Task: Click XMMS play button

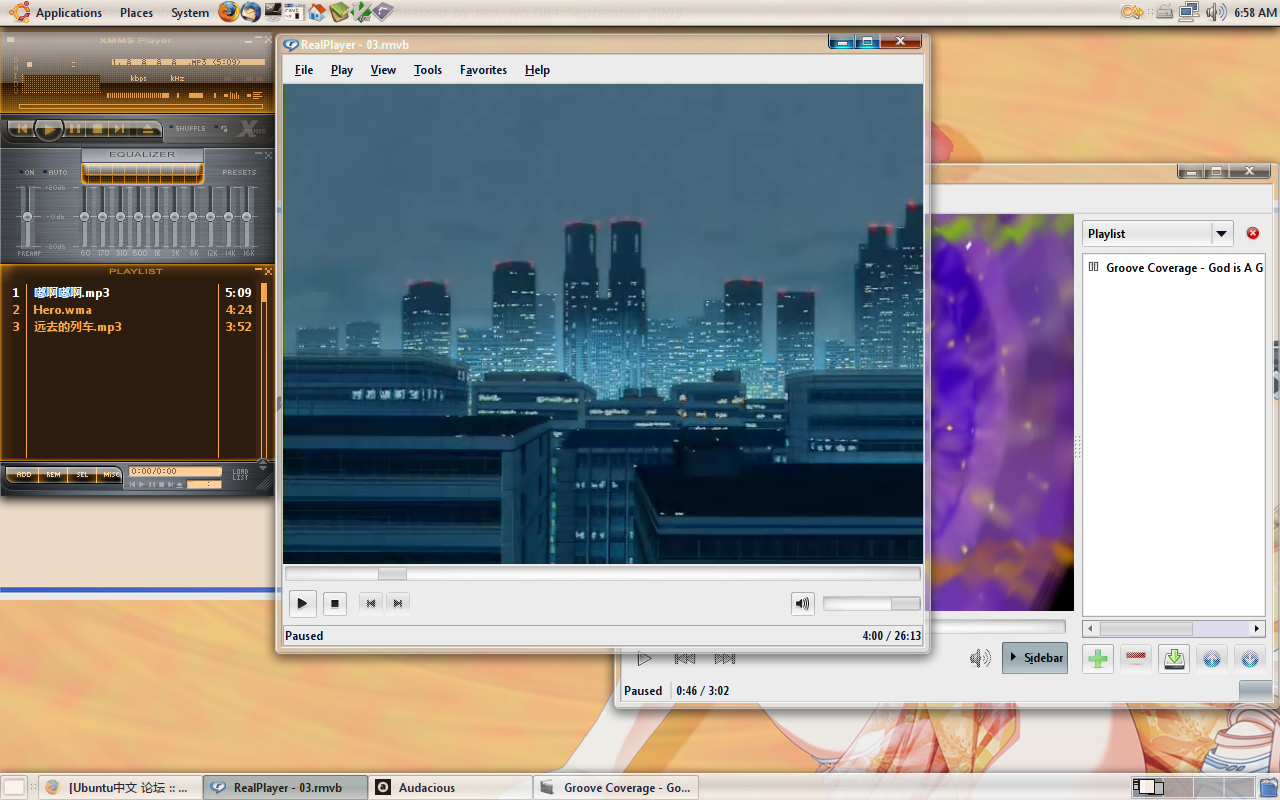Action: [x=48, y=129]
